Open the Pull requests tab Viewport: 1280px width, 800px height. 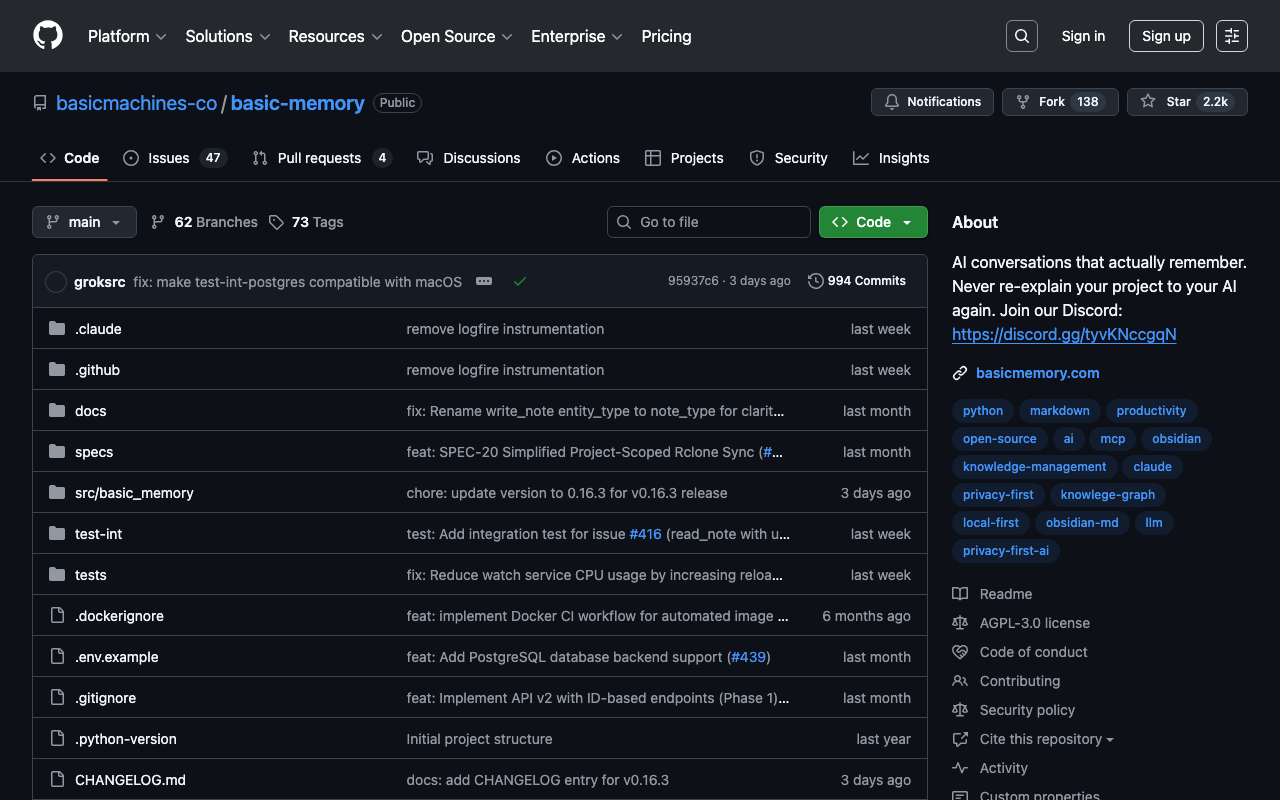tap(320, 158)
